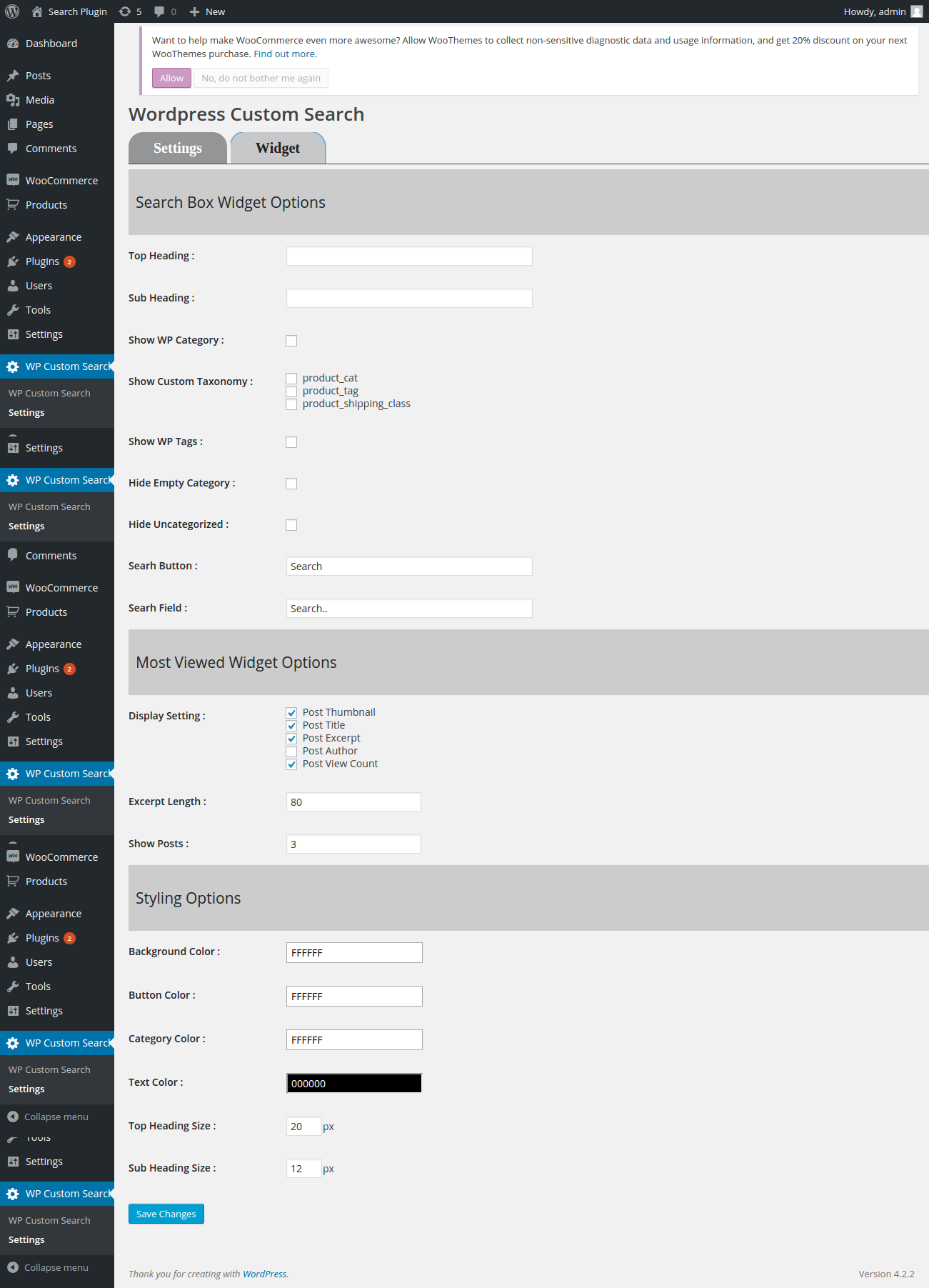Click the Allow button in WooCommerce notice
The height and width of the screenshot is (1288, 929).
[171, 78]
